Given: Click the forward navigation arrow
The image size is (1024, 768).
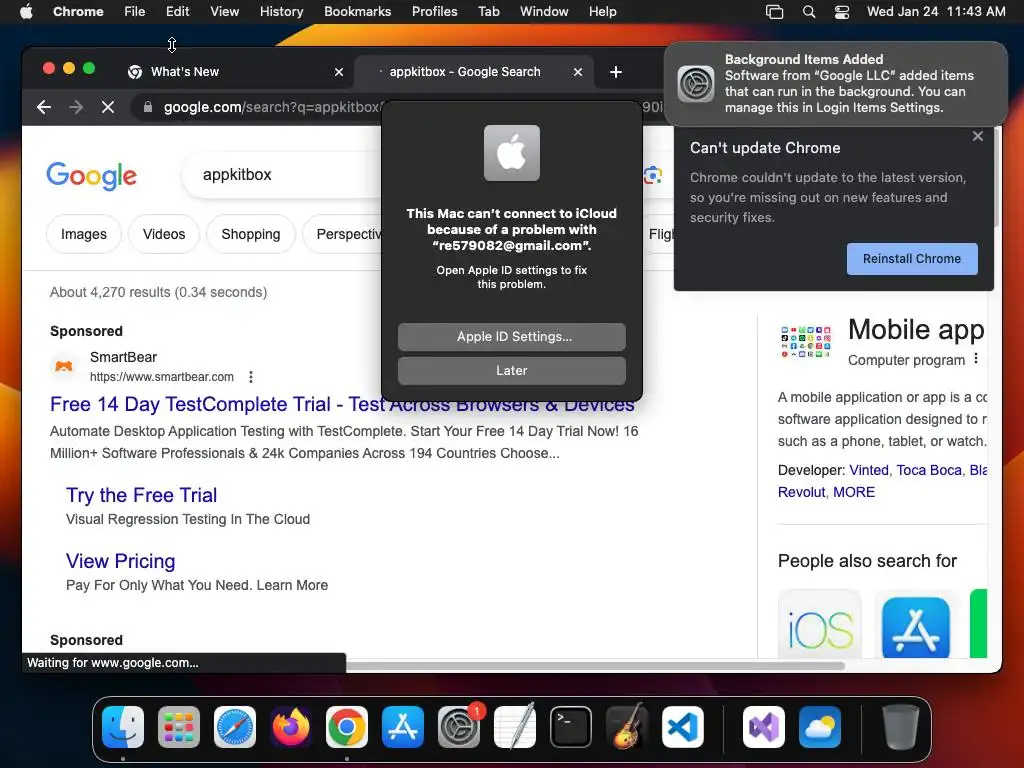Looking at the screenshot, I should tap(76, 107).
